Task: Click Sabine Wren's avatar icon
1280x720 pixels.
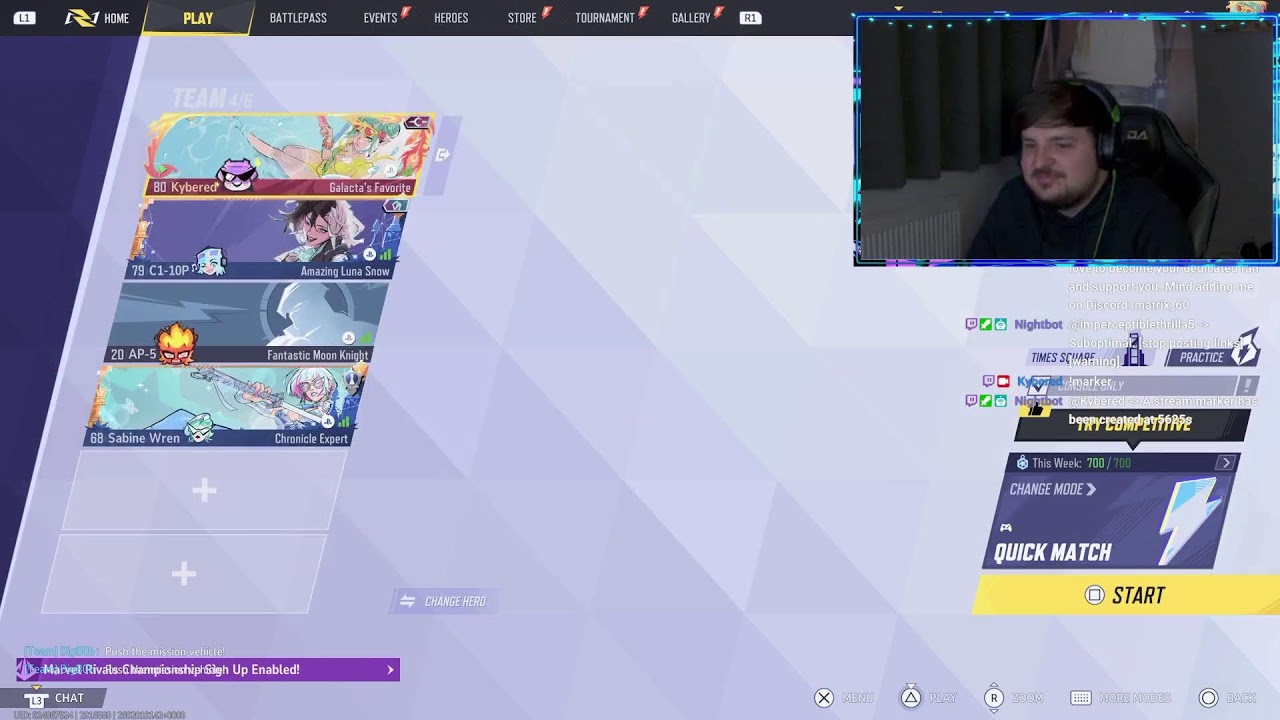Action: 201,430
